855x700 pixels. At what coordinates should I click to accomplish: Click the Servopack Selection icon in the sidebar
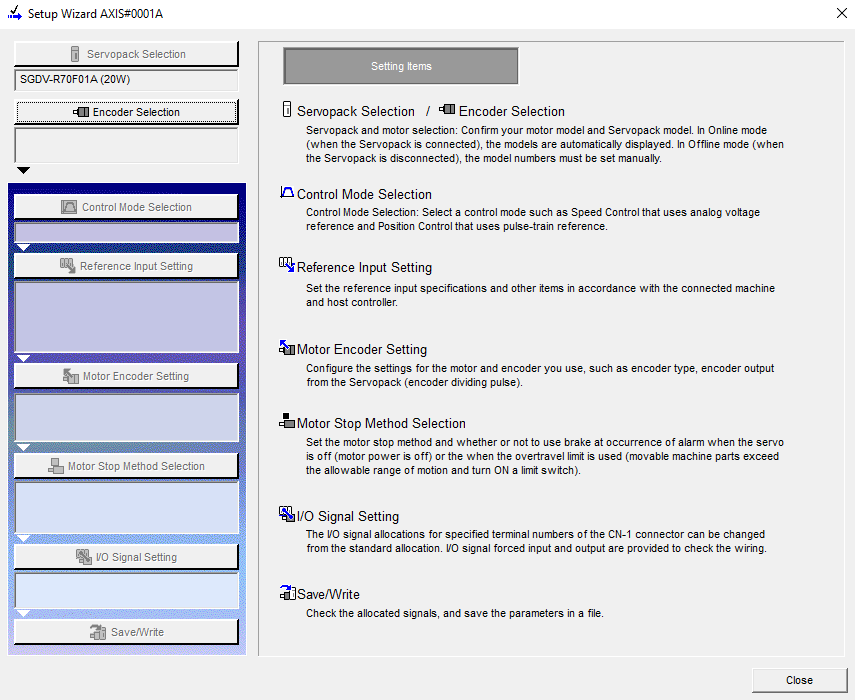point(73,53)
